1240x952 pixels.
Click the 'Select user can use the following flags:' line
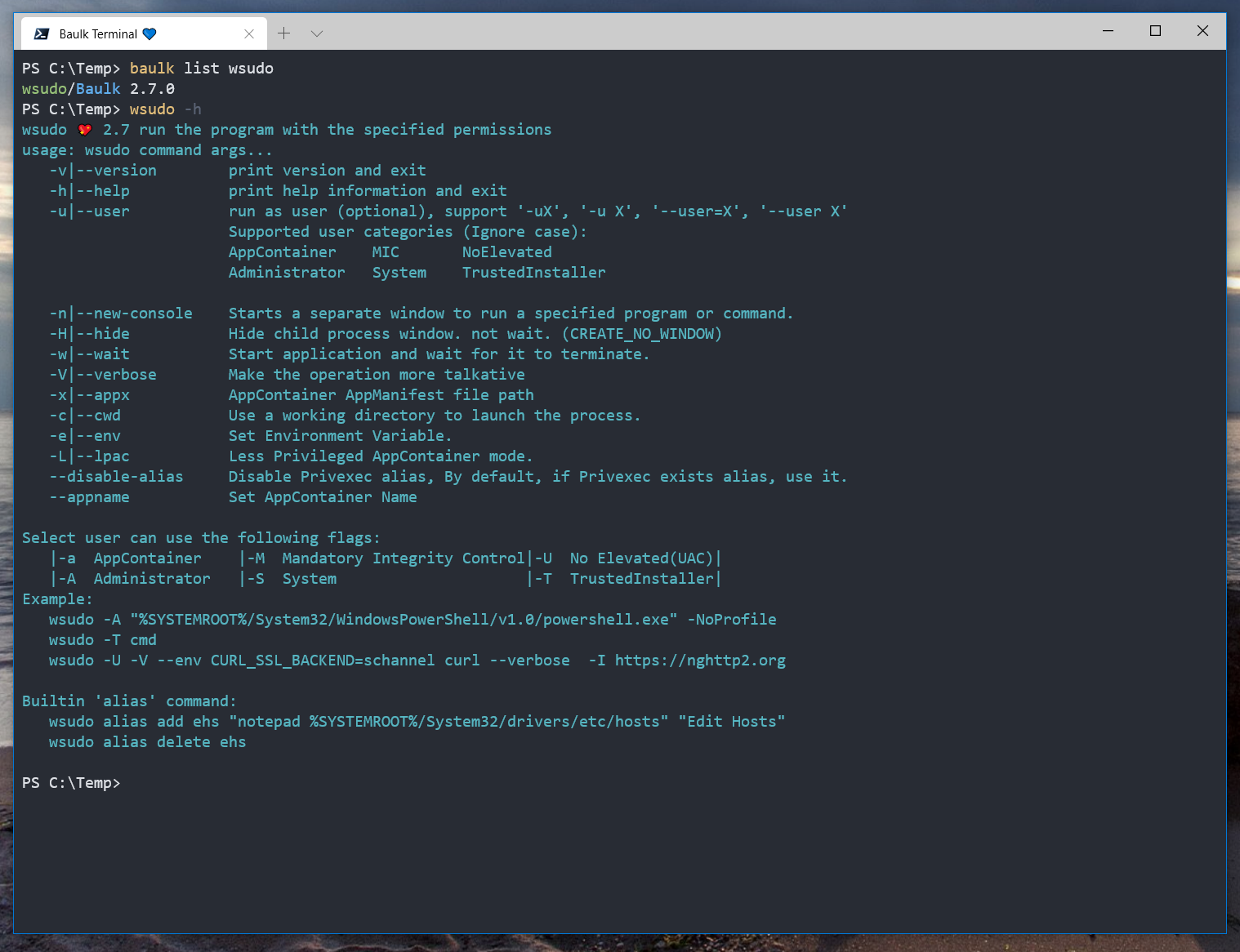click(x=201, y=538)
